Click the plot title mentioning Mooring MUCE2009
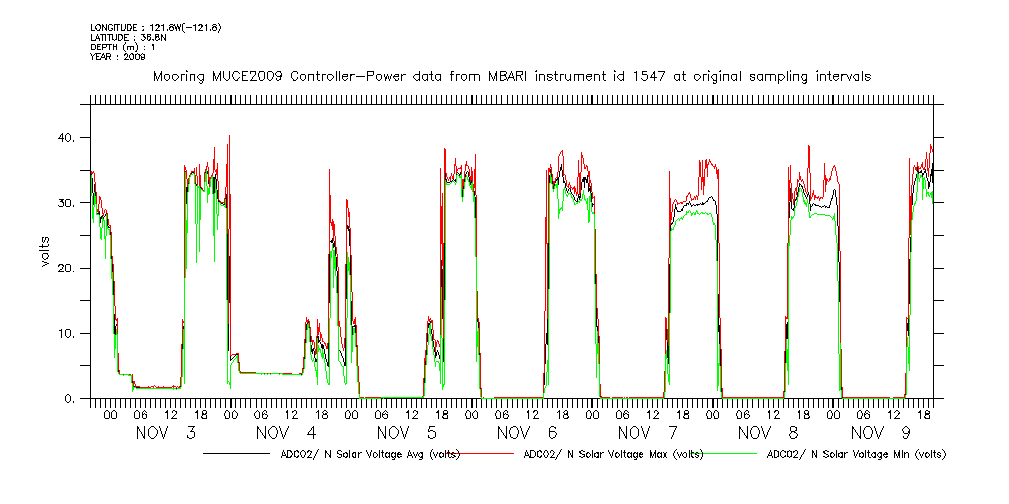Screen dimensions: 1009x504 (x=511, y=76)
